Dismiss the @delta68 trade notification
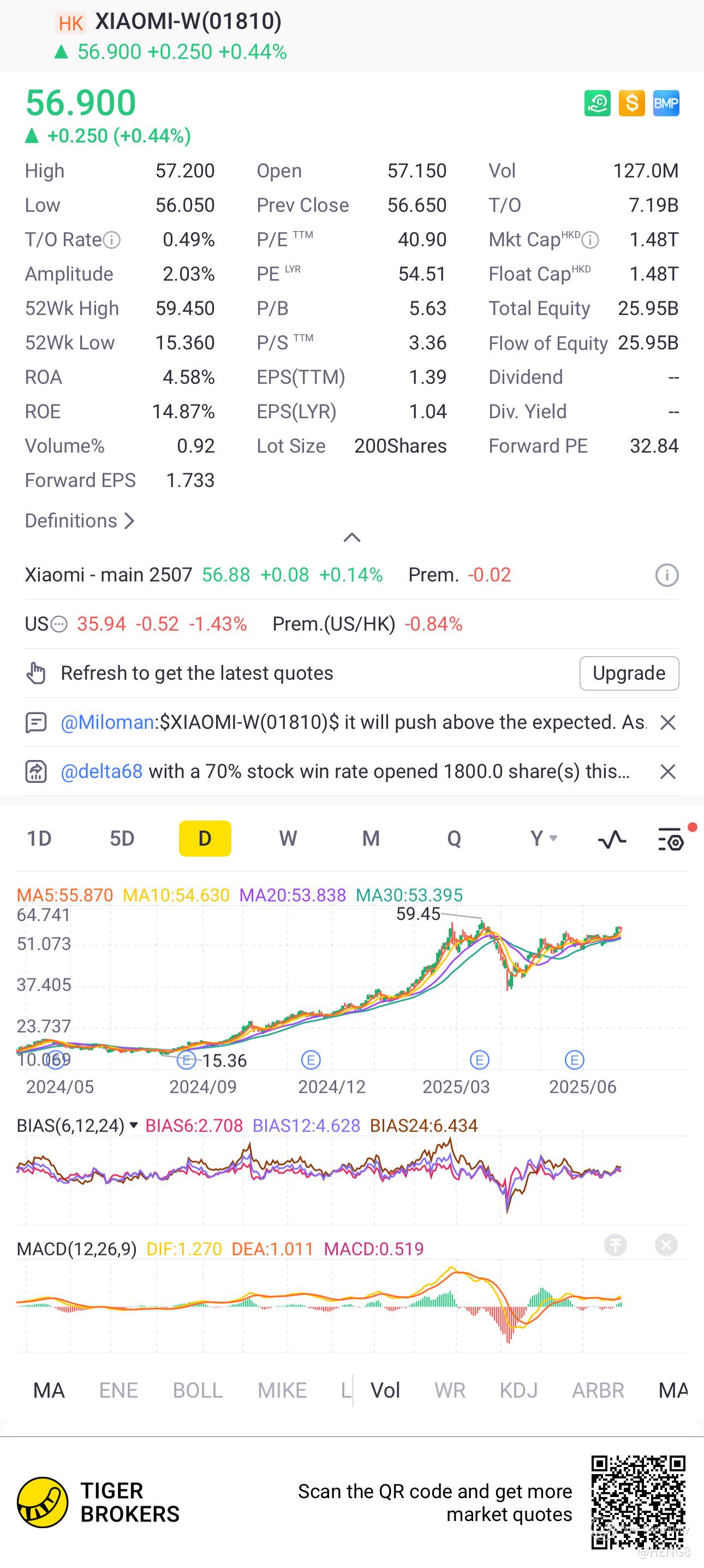Viewport: 704px width, 1568px height. [x=667, y=772]
